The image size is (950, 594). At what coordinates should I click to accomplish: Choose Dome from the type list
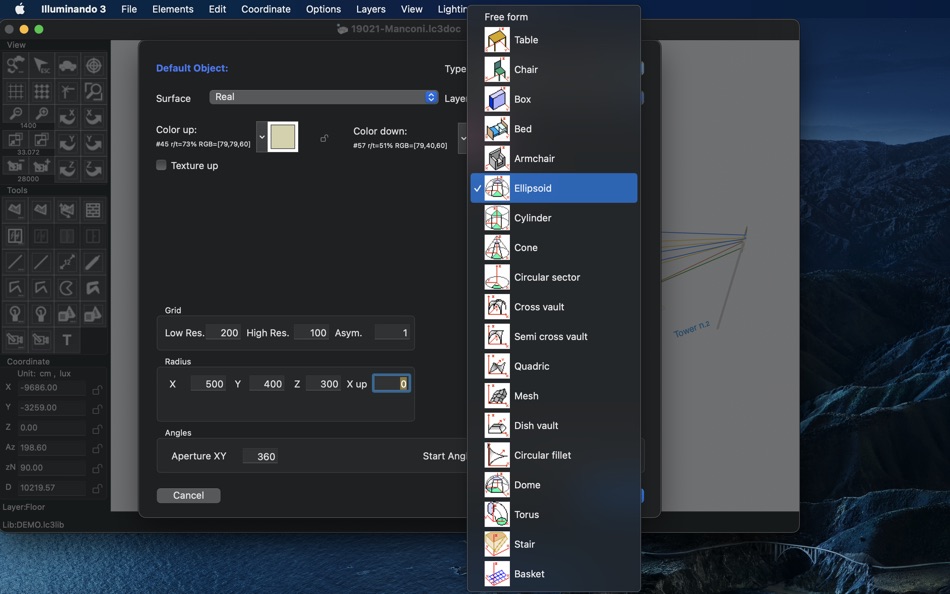pos(554,485)
